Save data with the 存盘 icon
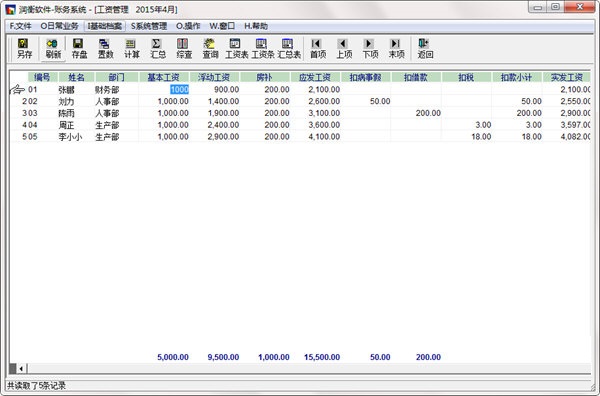The image size is (600, 396). pyautogui.click(x=79, y=48)
